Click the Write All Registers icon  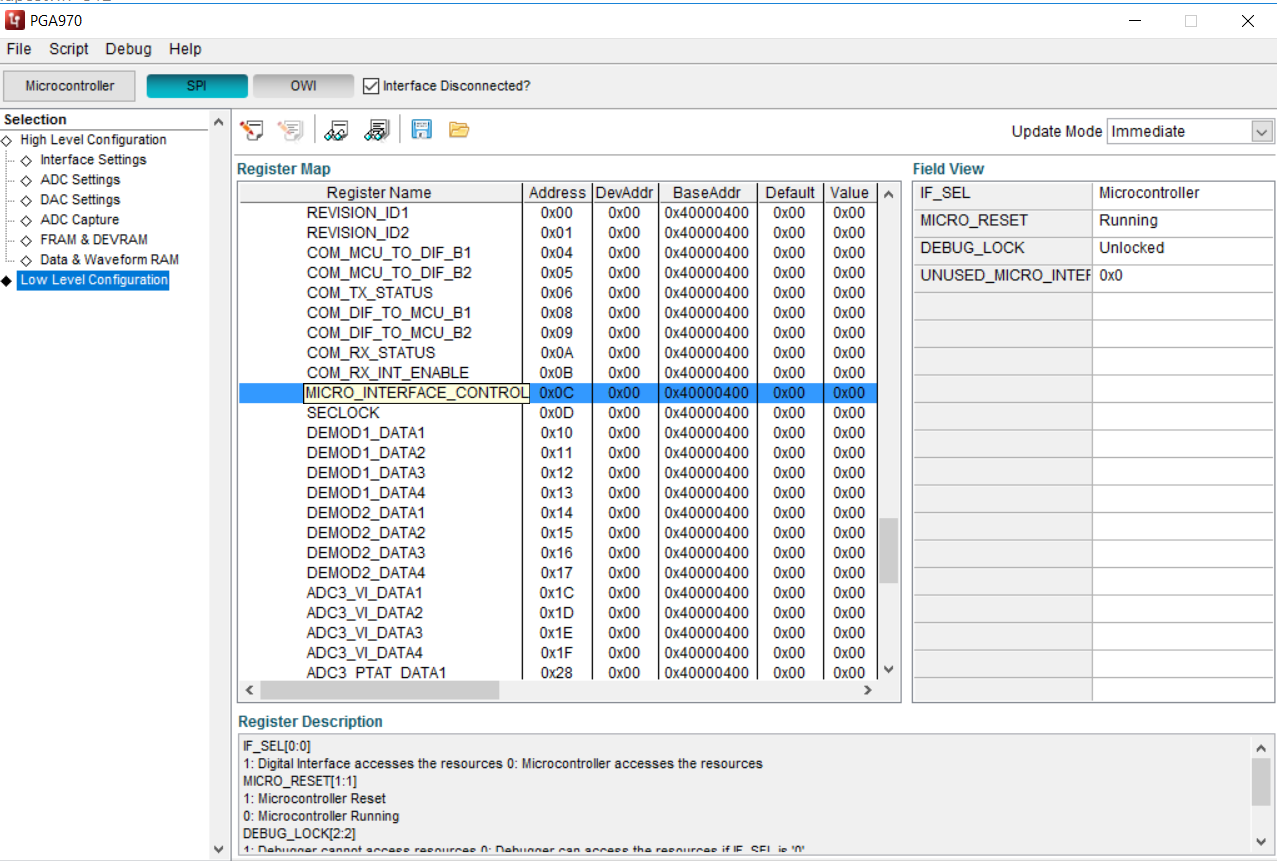[291, 130]
